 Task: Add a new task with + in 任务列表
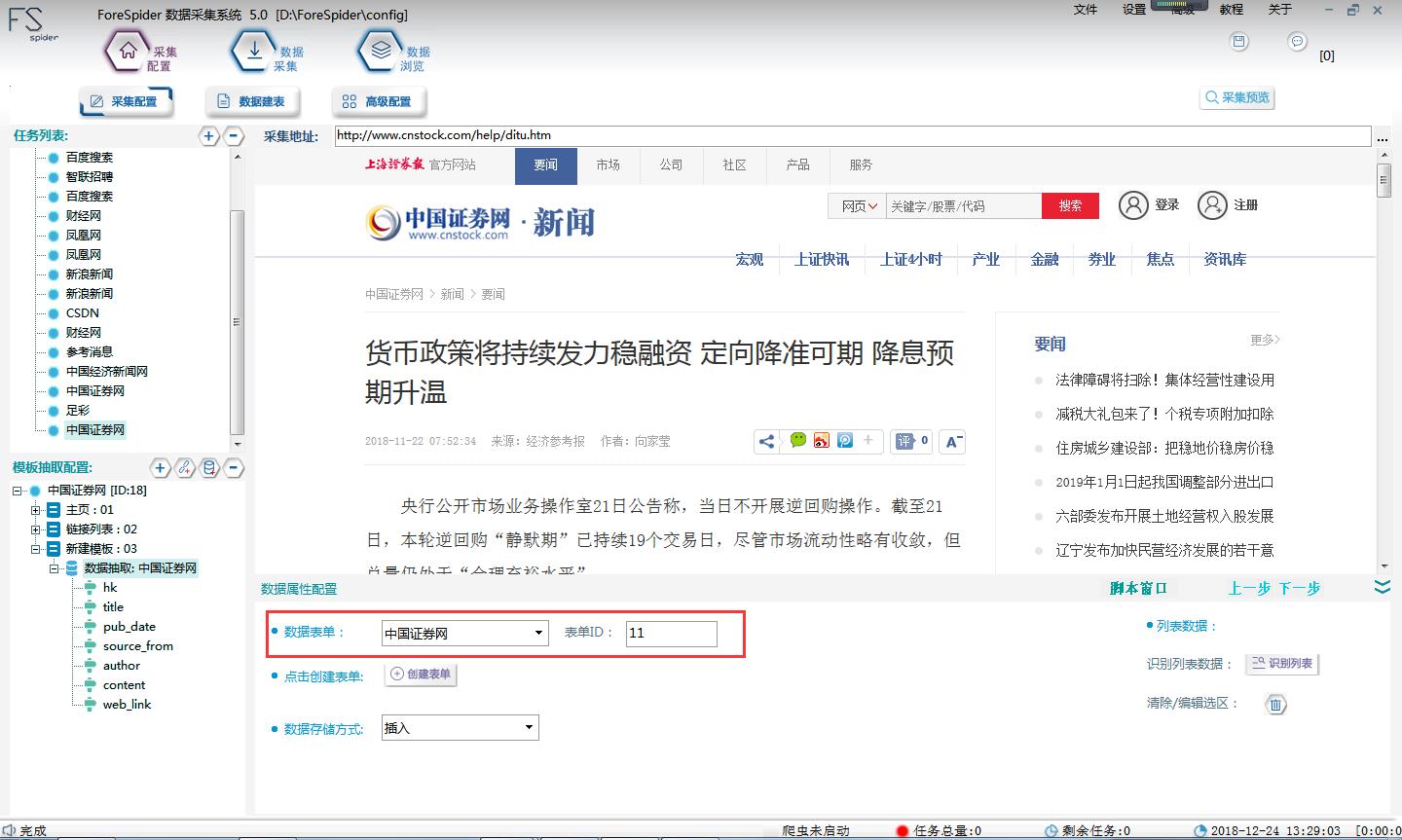tap(208, 136)
